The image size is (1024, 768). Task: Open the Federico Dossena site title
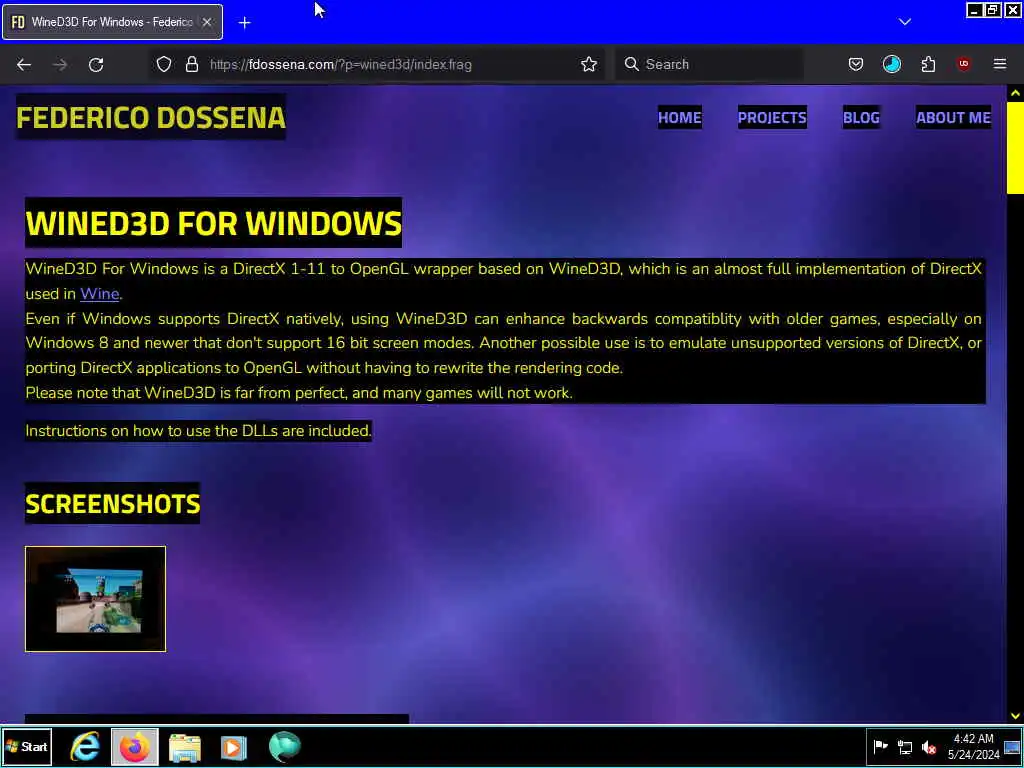(151, 118)
